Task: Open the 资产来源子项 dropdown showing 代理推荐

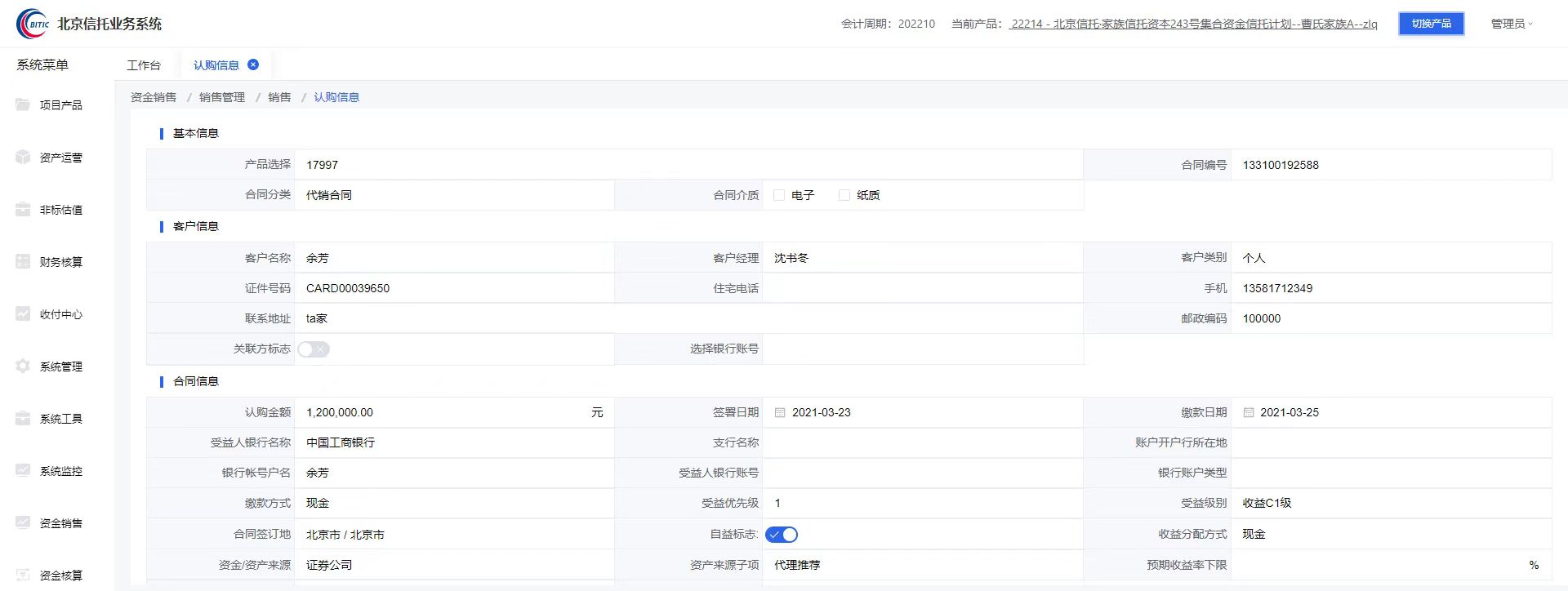Action: pyautogui.click(x=923, y=565)
